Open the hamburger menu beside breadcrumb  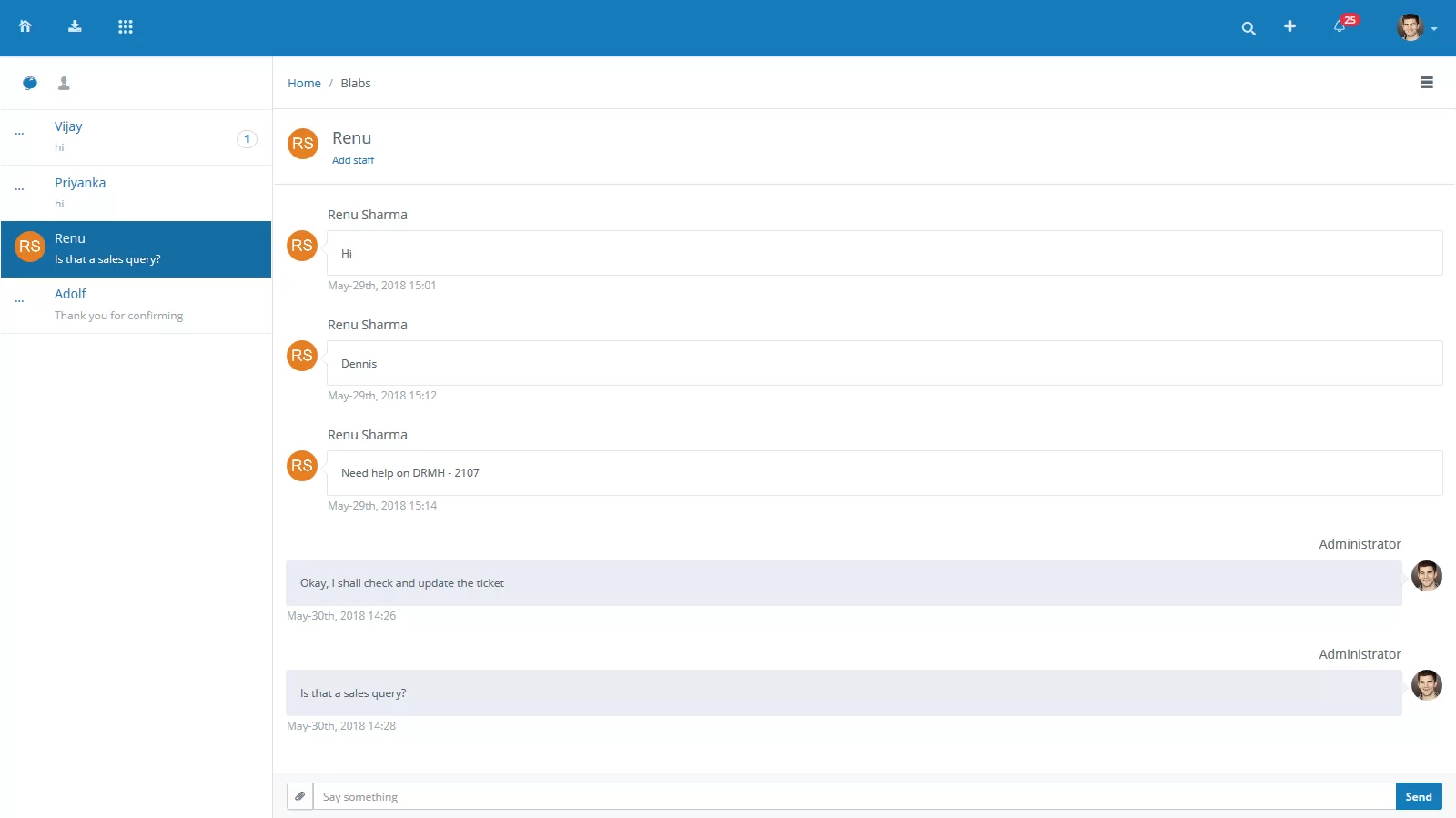tap(1427, 83)
